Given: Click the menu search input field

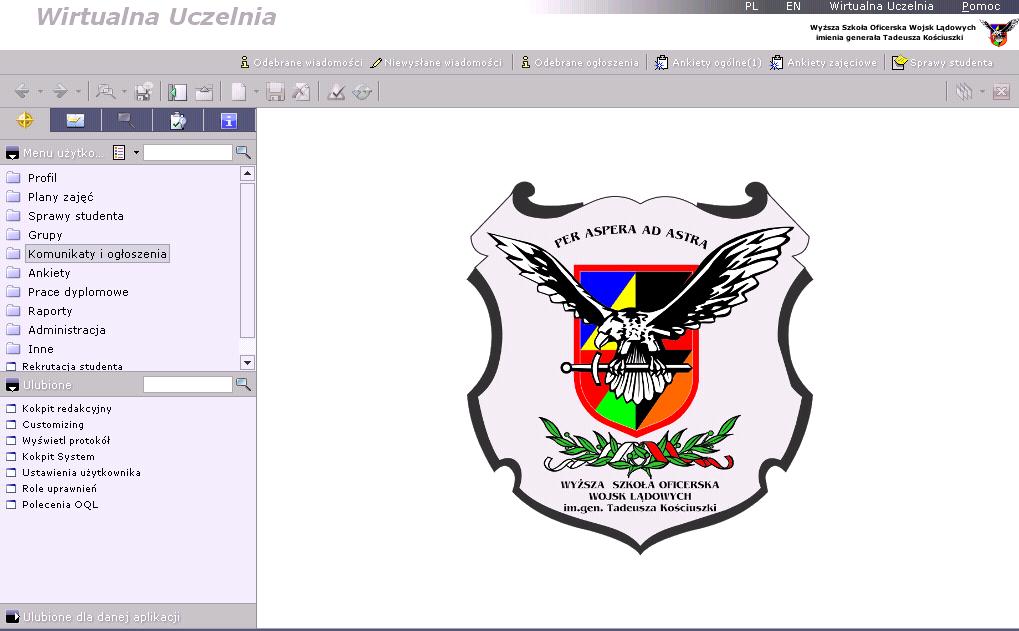Looking at the screenshot, I should pos(187,153).
